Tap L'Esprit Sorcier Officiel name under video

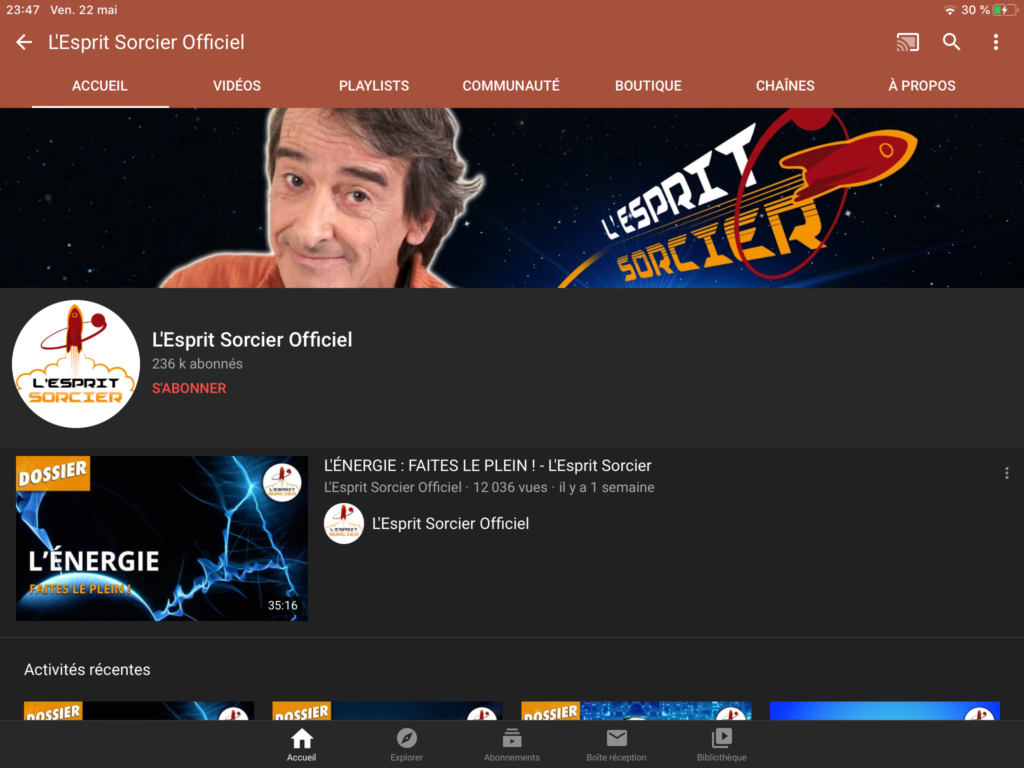(x=450, y=523)
